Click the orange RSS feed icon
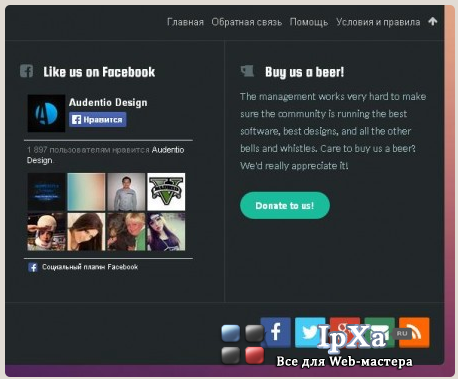Screen dimensions: 458x379 [414, 332]
